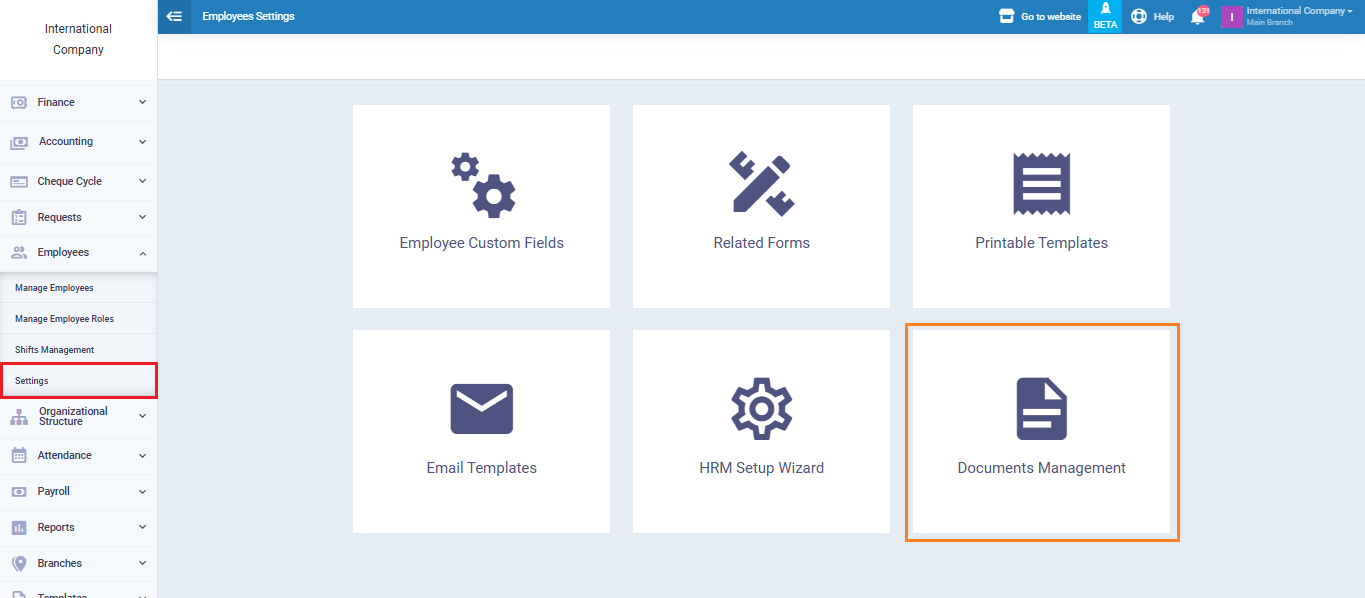Image resolution: width=1365 pixels, height=598 pixels.
Task: Open the Email Templates envelope icon
Action: 481,409
